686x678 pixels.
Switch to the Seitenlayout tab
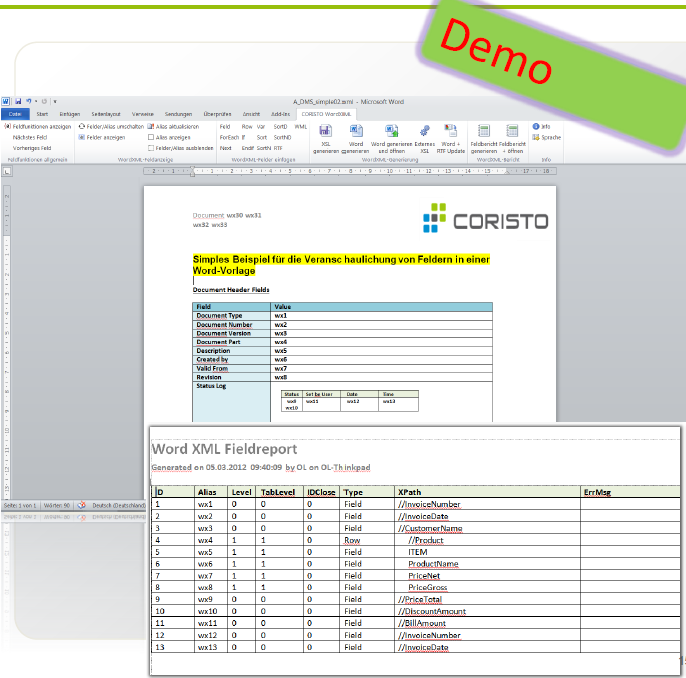point(106,114)
